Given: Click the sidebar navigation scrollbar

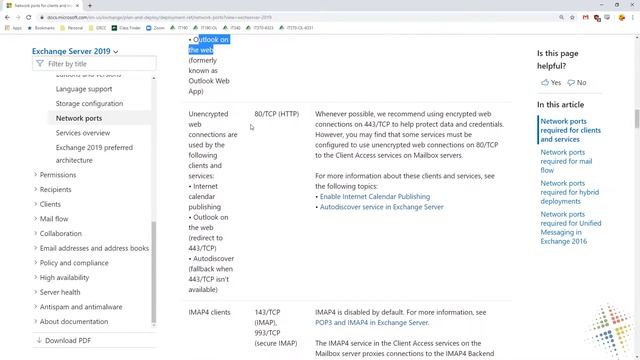Looking at the screenshot, I should [154, 272].
